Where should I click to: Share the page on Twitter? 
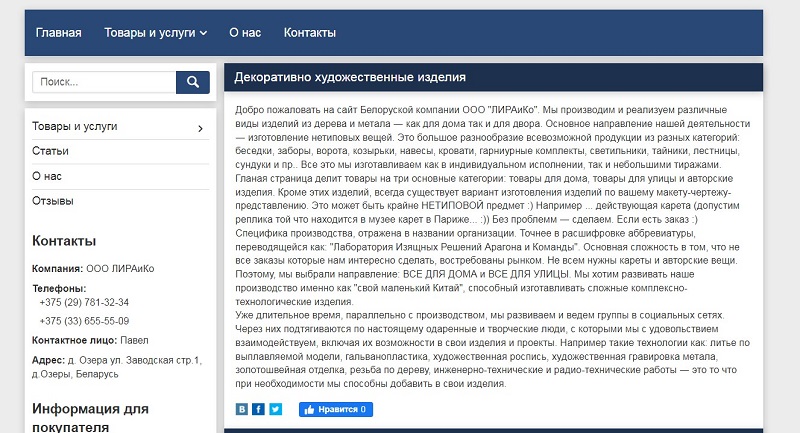click(276, 409)
